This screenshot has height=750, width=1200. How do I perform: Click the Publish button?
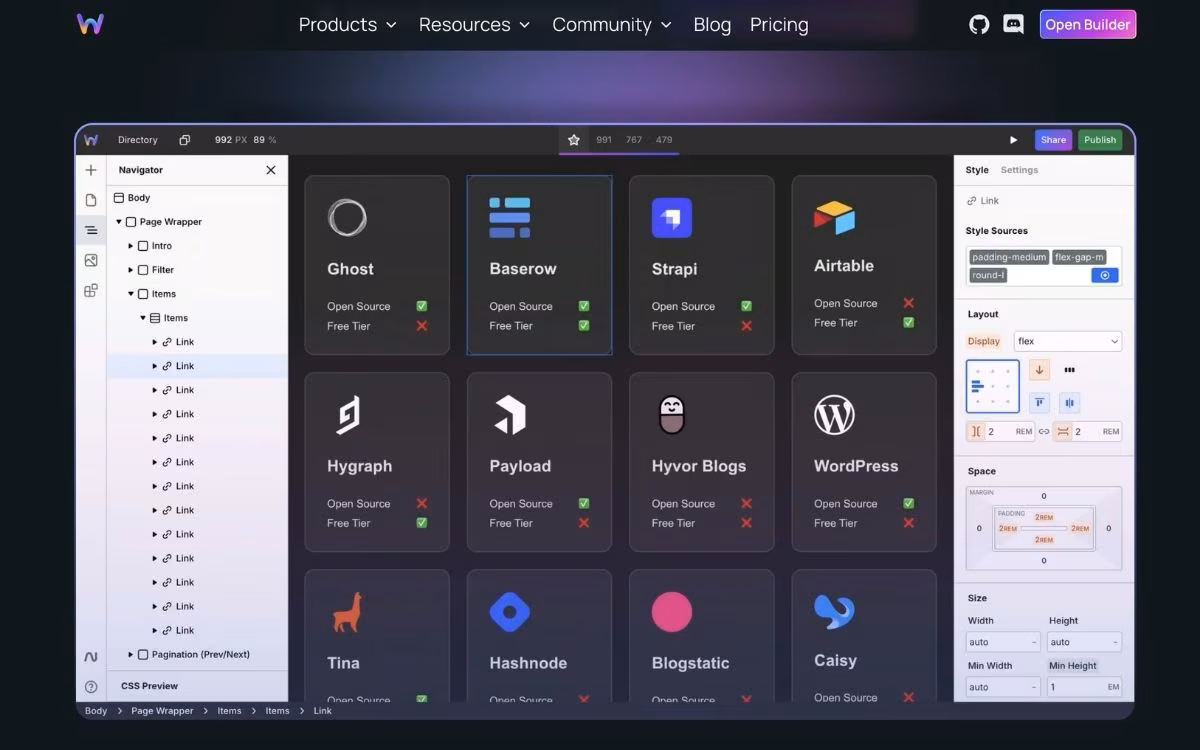tap(1100, 140)
